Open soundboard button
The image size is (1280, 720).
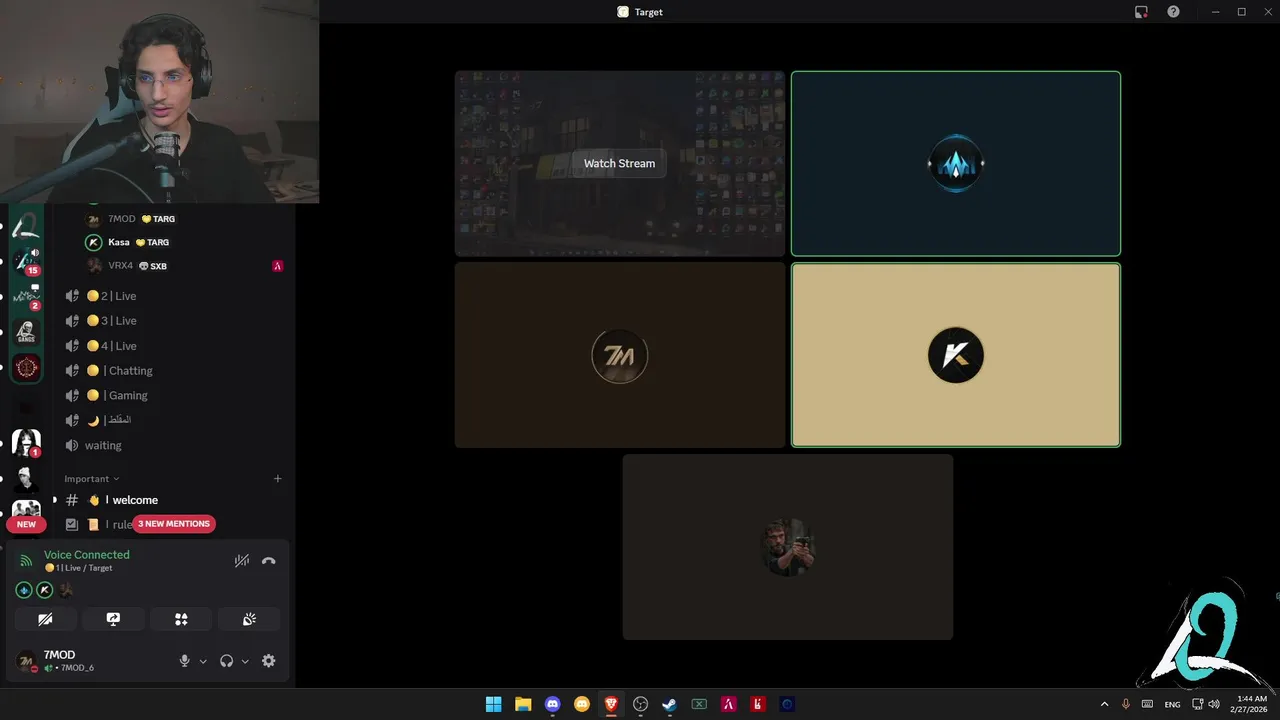point(249,619)
